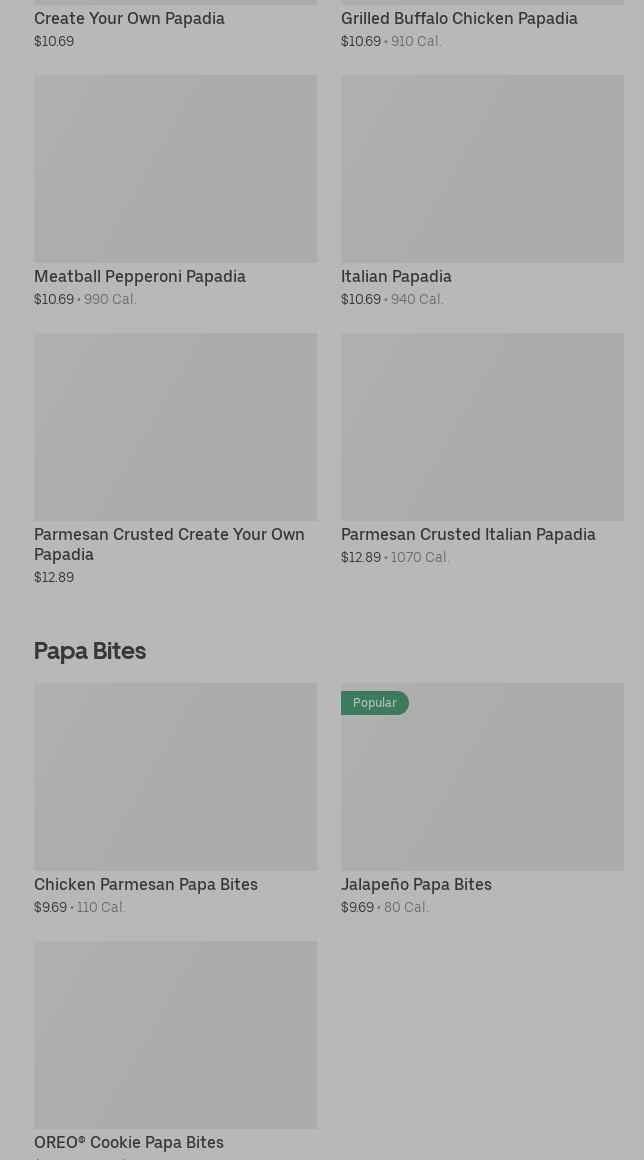
Task: Open the Jalapeño Papa Bites title link
Action: pyautogui.click(x=416, y=884)
